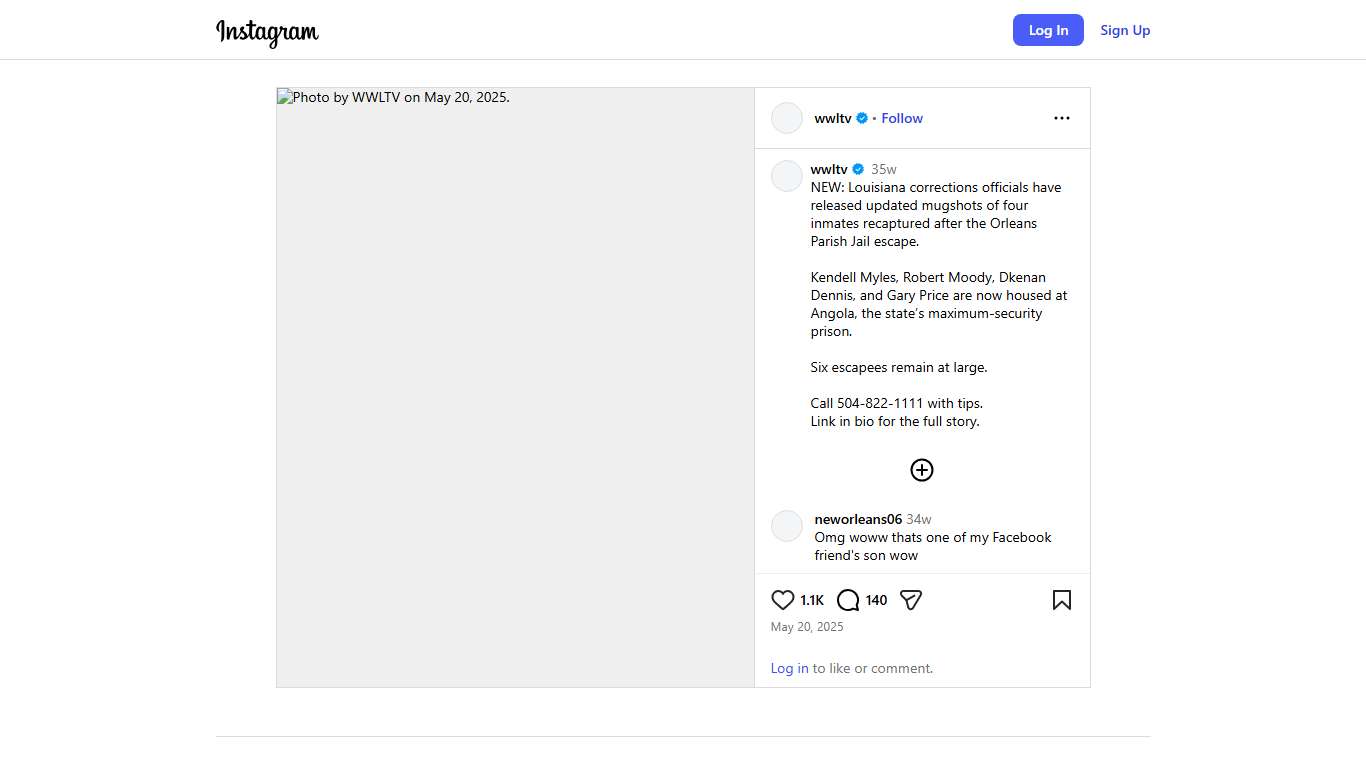Screen dimensions: 1366x768
Task: Open comments via speech bubble icon
Action: 848,600
